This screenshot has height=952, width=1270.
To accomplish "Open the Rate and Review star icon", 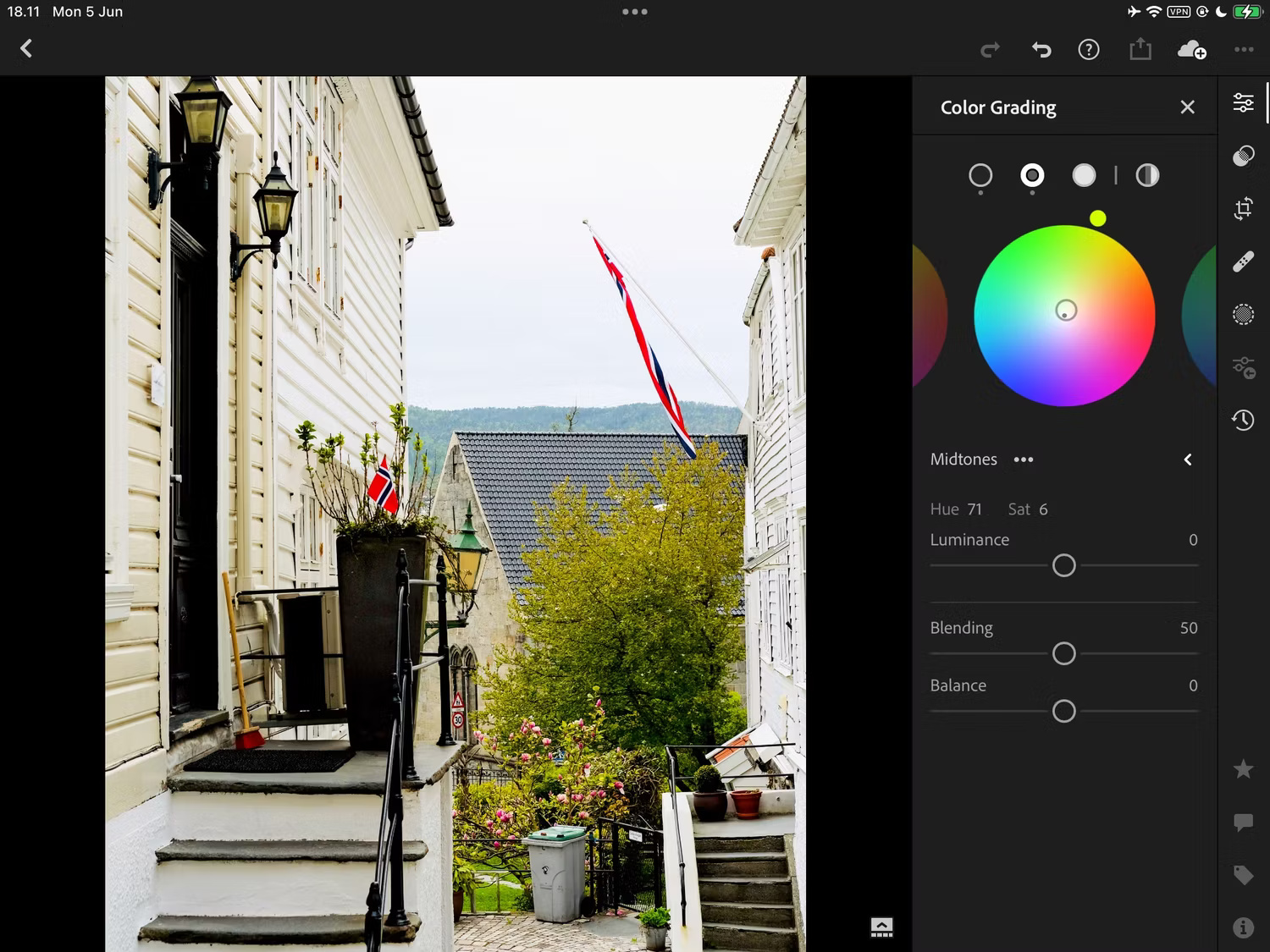I will tap(1243, 768).
